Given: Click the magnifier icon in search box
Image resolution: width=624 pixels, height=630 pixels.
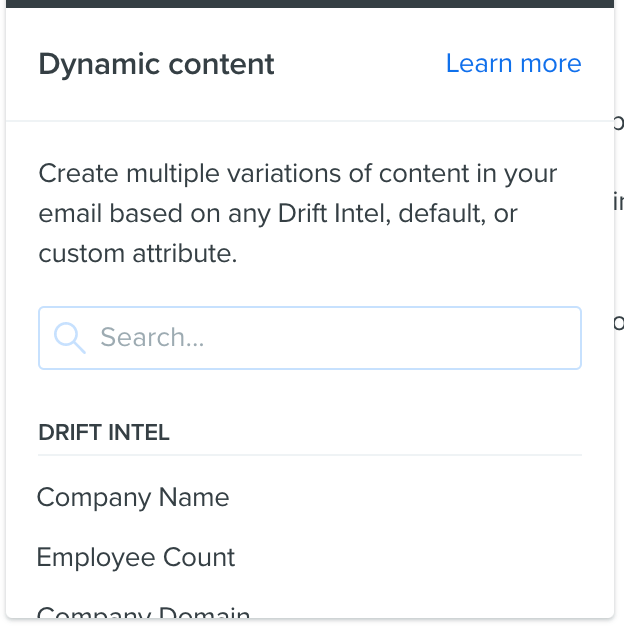Looking at the screenshot, I should click(x=70, y=338).
